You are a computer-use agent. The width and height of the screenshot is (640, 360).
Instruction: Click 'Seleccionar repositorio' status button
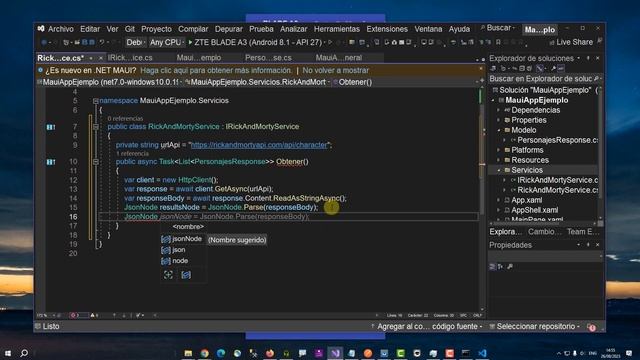535,327
